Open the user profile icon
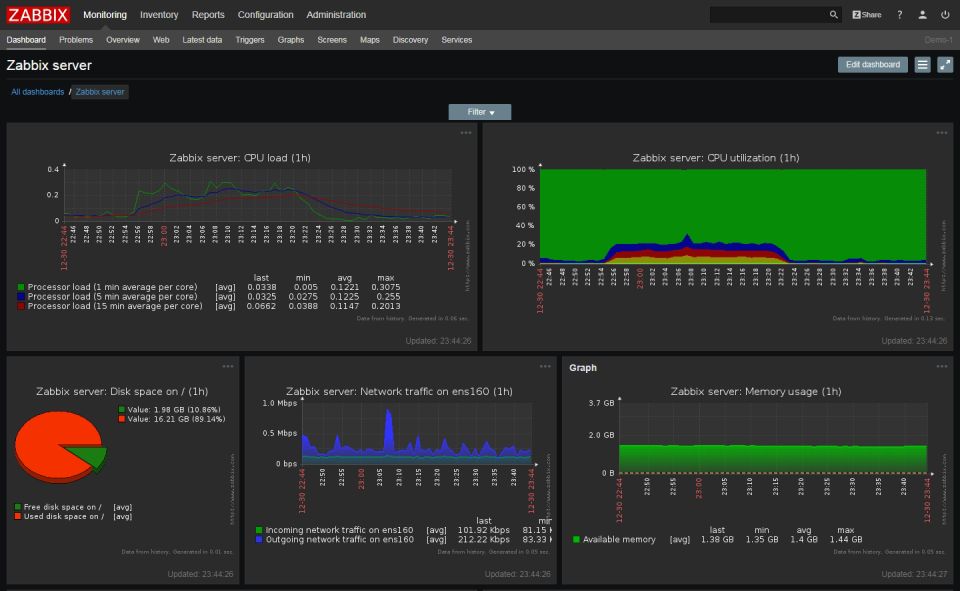This screenshot has height=591, width=960. (922, 15)
